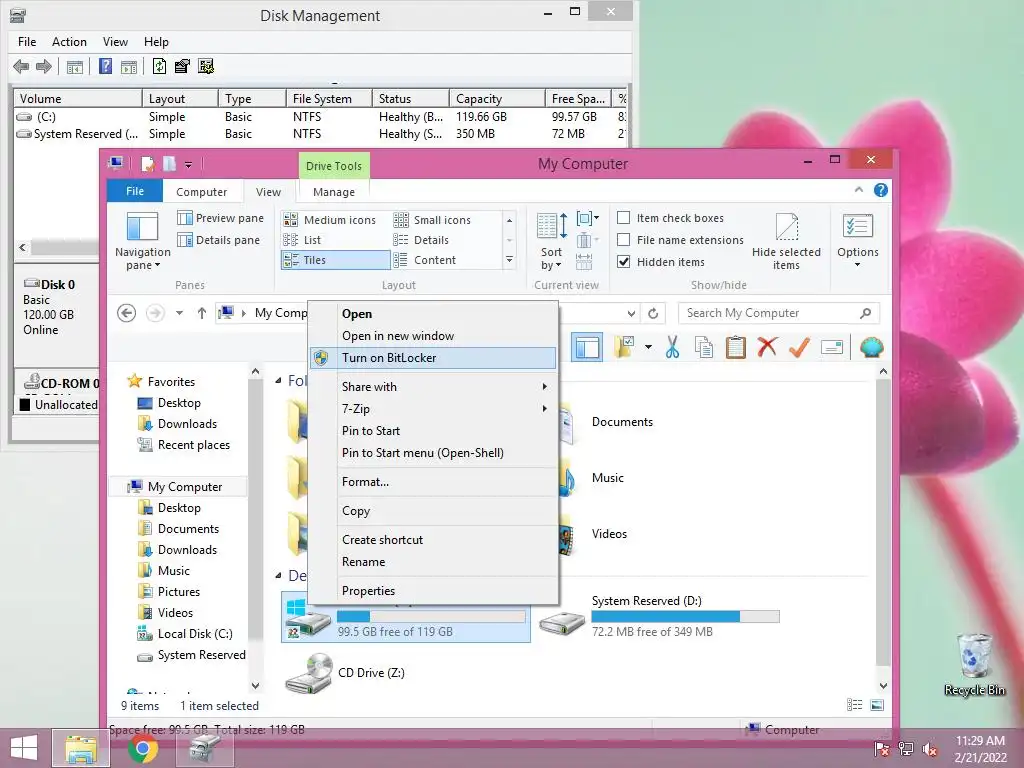Expand the layout gallery more arrow
This screenshot has width=1024, height=768.
(509, 260)
